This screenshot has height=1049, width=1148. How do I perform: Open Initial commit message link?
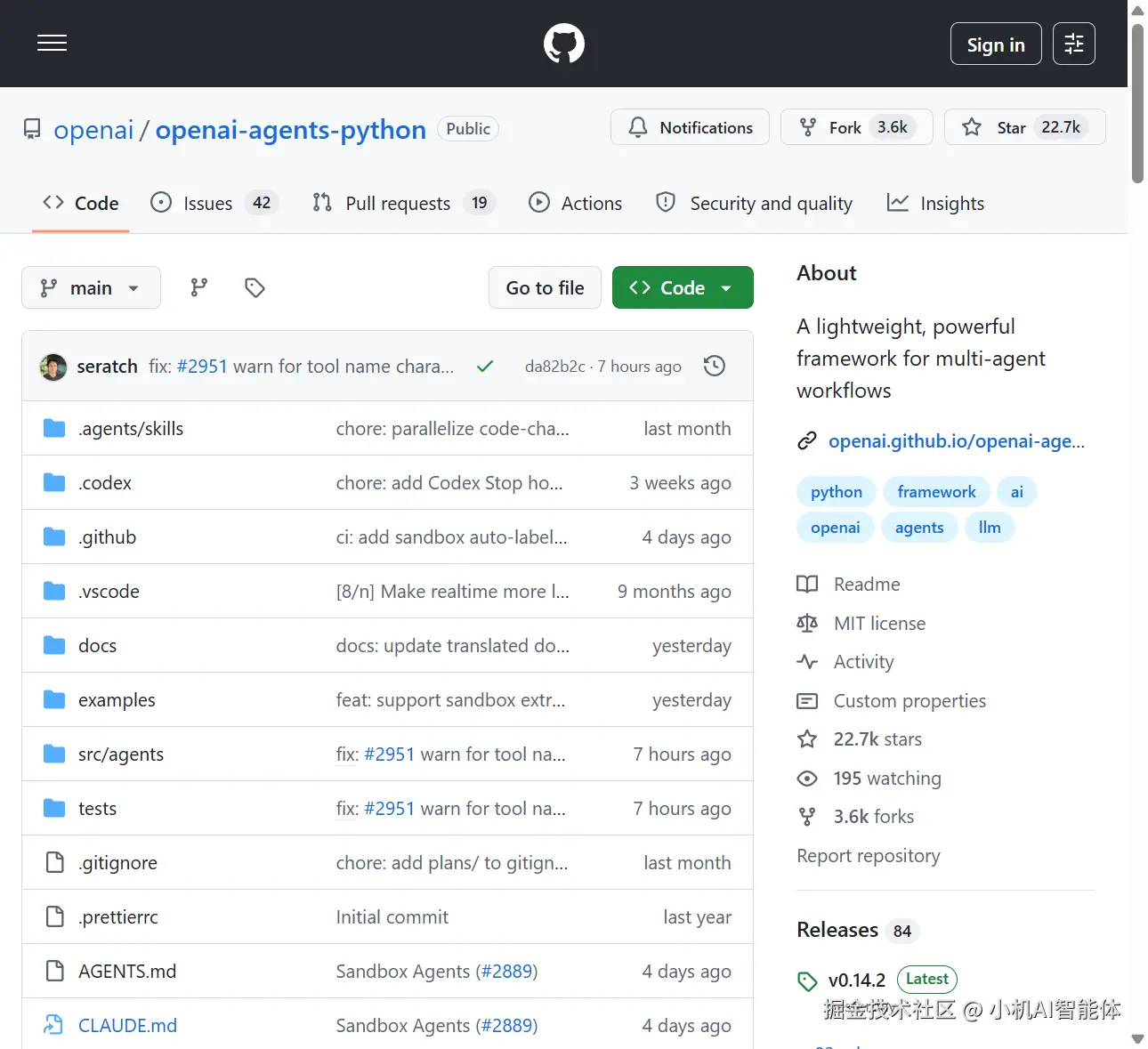coord(392,916)
